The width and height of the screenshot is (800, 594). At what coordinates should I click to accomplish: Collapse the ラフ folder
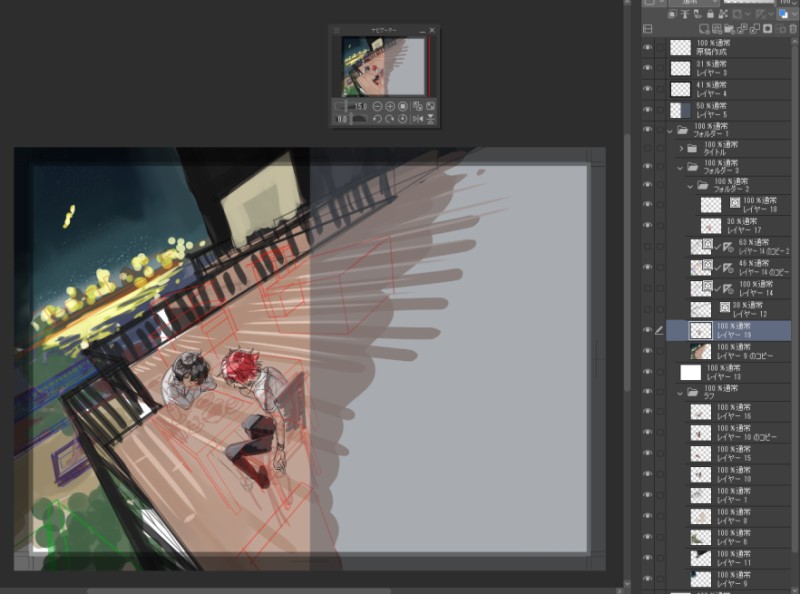coord(680,393)
